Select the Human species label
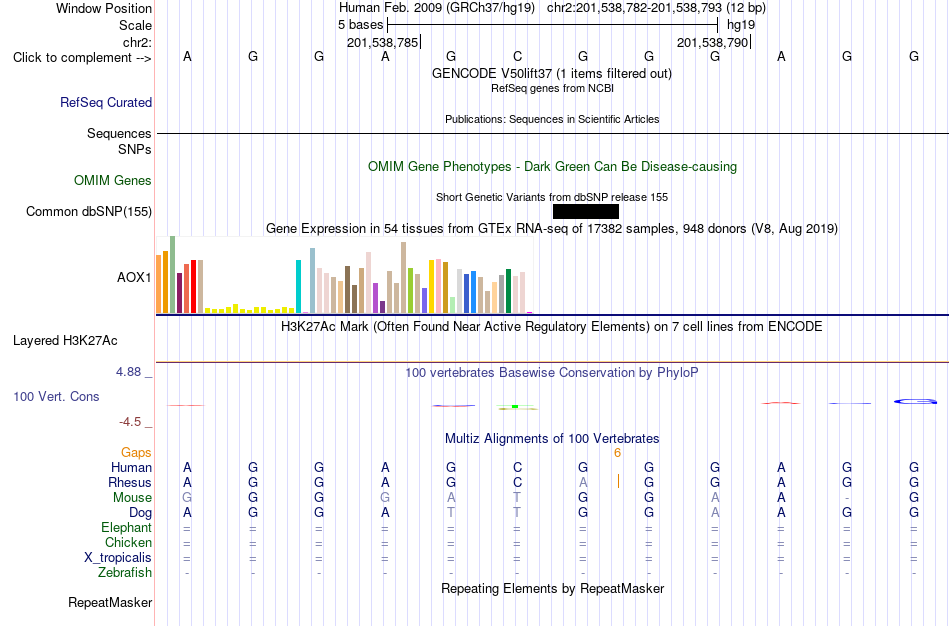950x626 pixels. (131, 467)
